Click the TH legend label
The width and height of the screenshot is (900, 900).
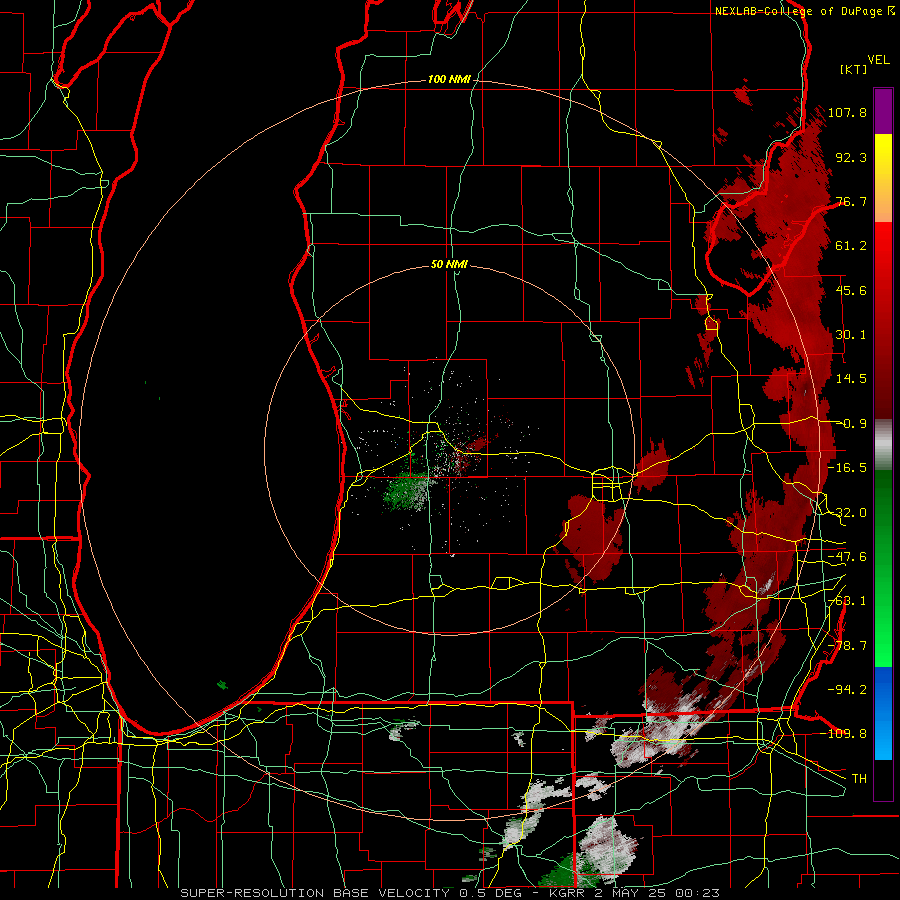click(x=859, y=778)
